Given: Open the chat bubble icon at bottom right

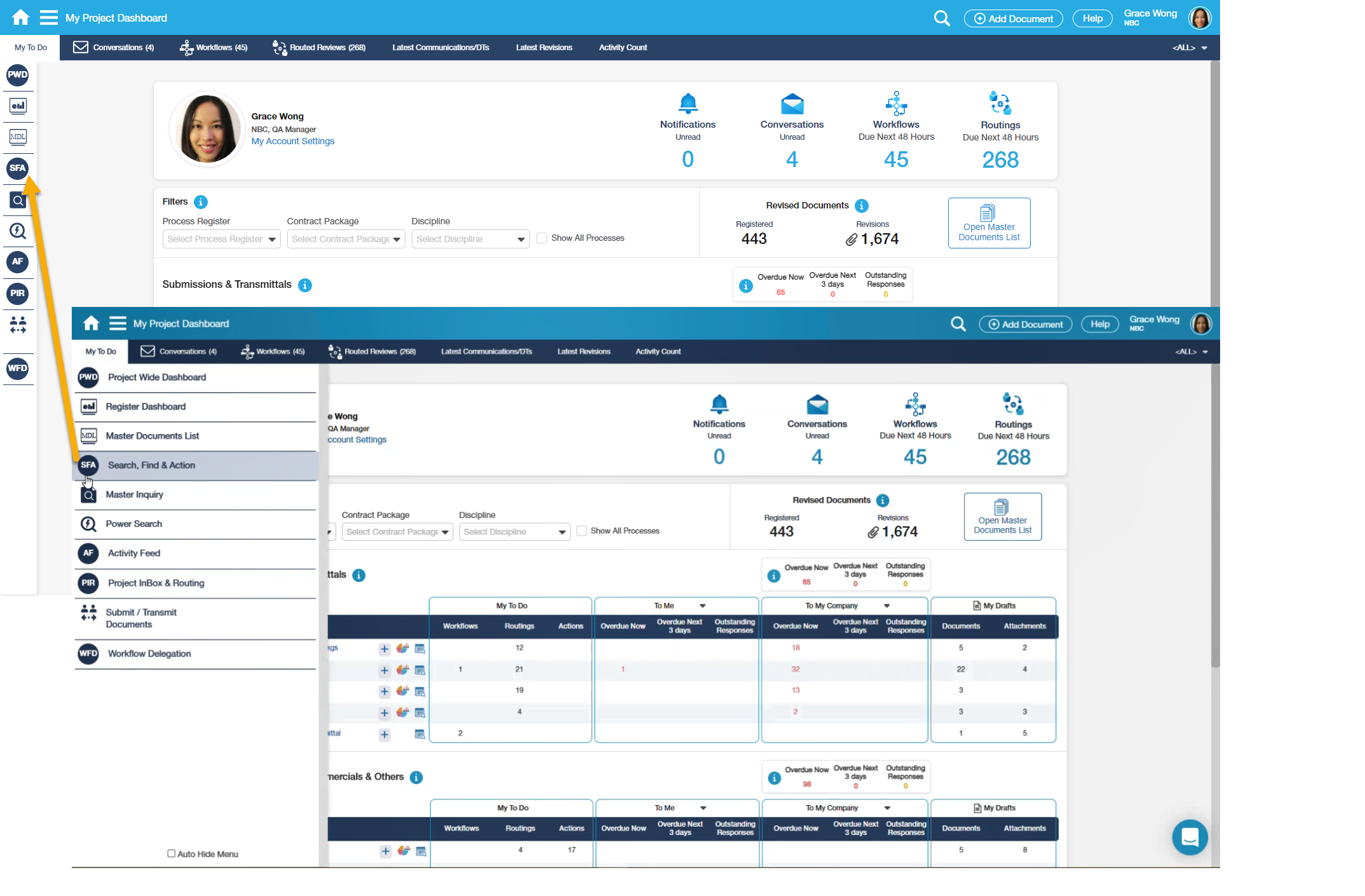Looking at the screenshot, I should click(x=1190, y=838).
